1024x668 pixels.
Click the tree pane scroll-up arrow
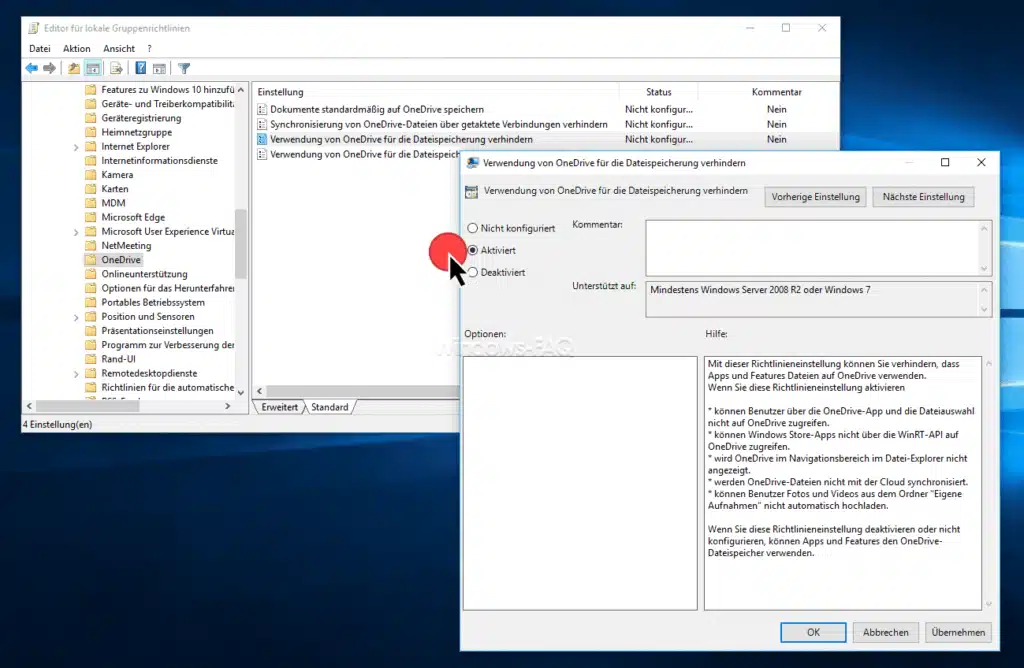[x=241, y=89]
